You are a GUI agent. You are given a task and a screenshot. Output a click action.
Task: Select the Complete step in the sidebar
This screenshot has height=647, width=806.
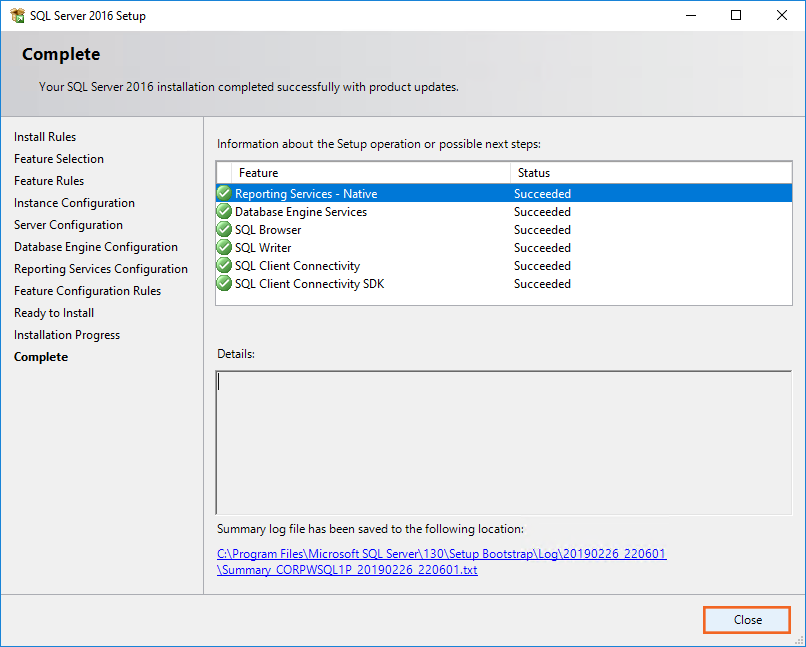click(x=41, y=357)
